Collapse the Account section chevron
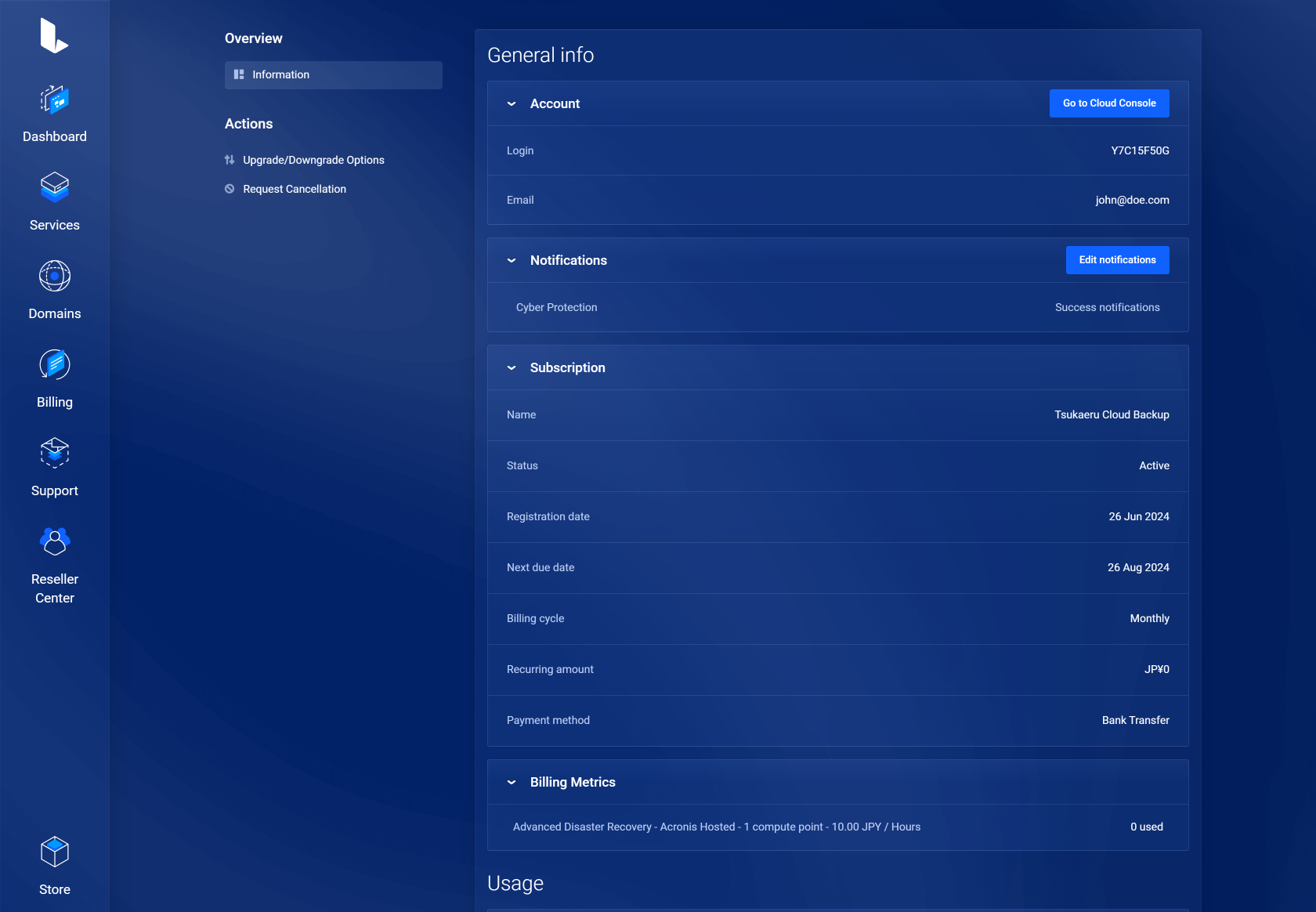Image resolution: width=1316 pixels, height=912 pixels. point(512,103)
